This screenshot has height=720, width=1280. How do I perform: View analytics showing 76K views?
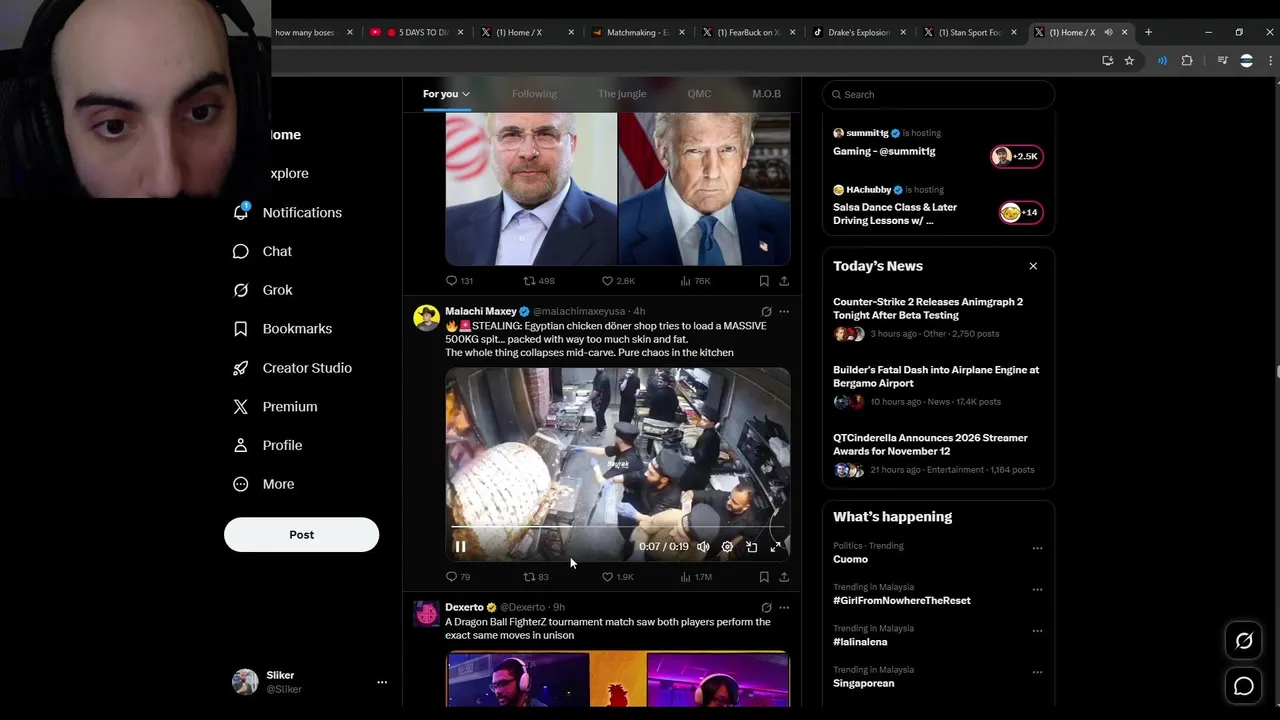click(x=695, y=281)
